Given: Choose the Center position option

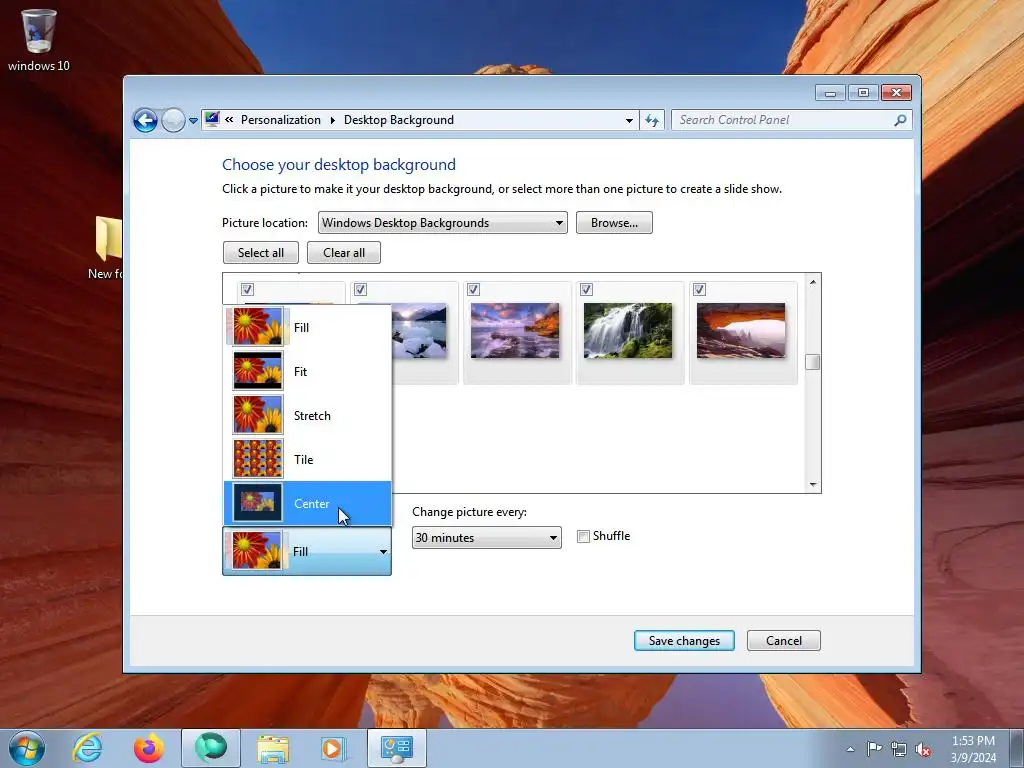Looking at the screenshot, I should [x=308, y=504].
